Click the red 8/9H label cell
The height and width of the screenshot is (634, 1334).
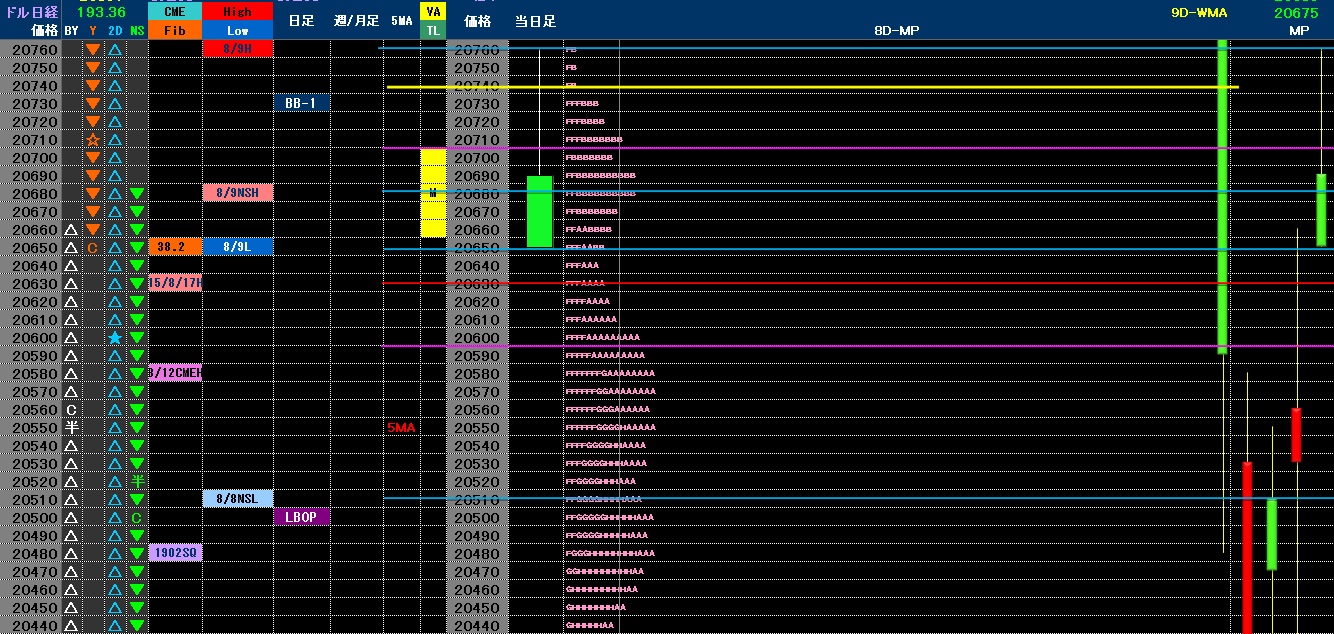[237, 49]
